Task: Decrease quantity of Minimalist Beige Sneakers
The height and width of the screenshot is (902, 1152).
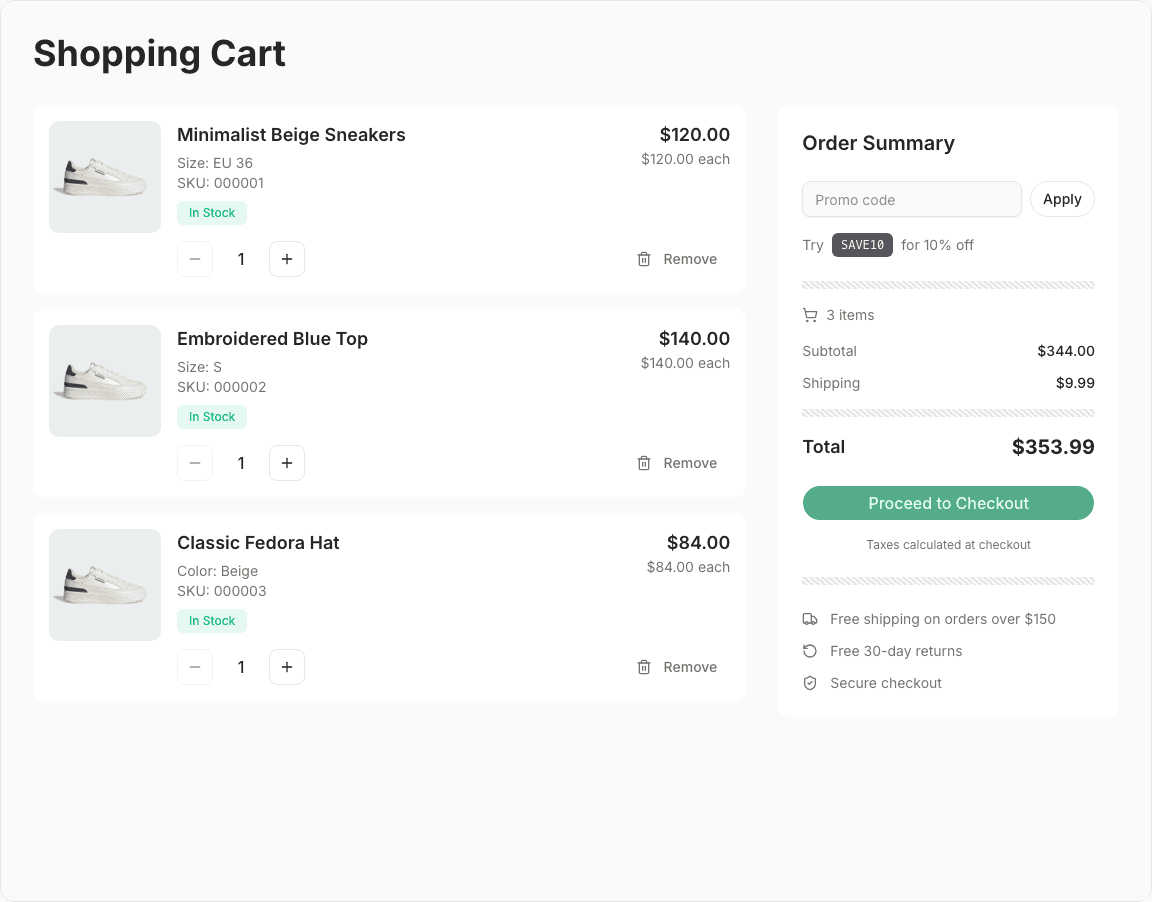Action: click(195, 259)
